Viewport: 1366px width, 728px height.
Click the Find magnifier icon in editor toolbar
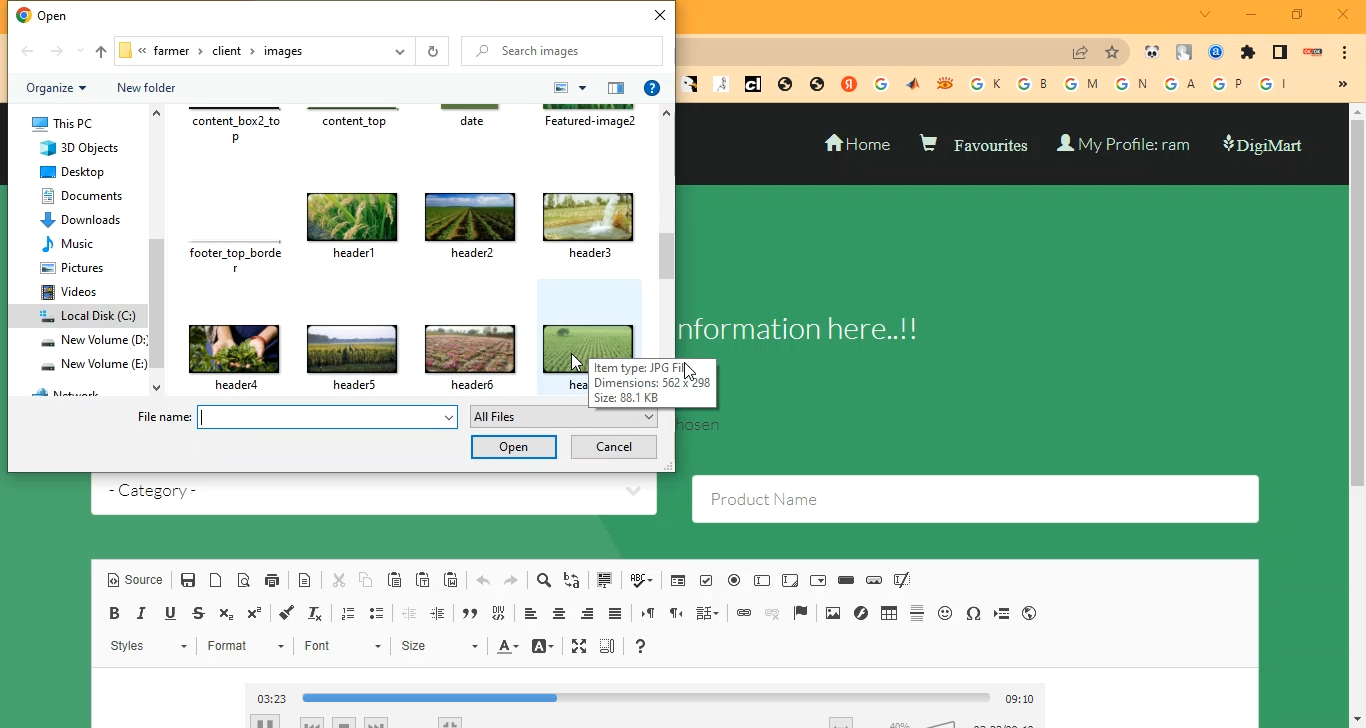coord(544,581)
